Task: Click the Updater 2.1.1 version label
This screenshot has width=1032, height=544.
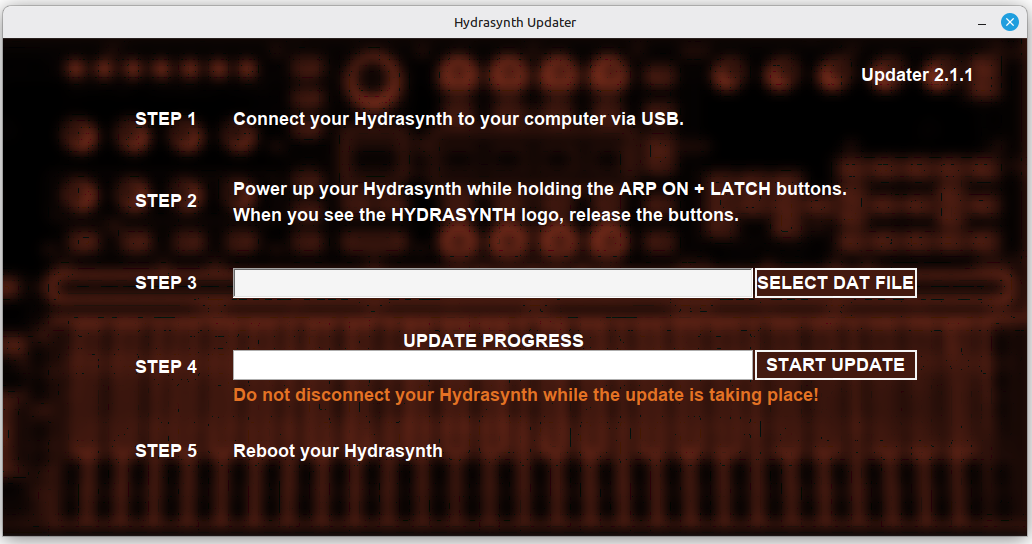Action: click(x=917, y=75)
